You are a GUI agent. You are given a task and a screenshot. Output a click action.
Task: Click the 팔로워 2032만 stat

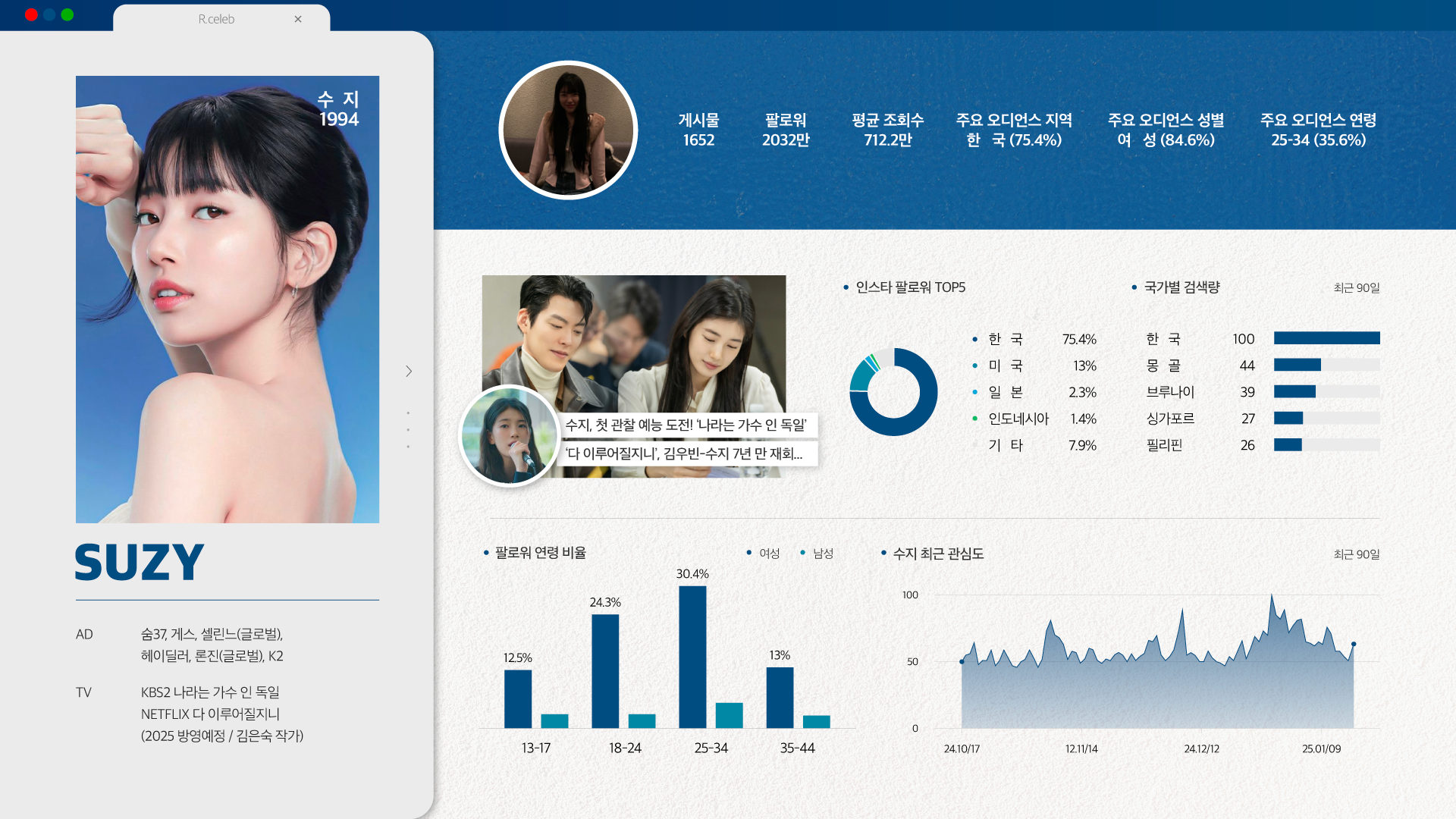(x=786, y=130)
